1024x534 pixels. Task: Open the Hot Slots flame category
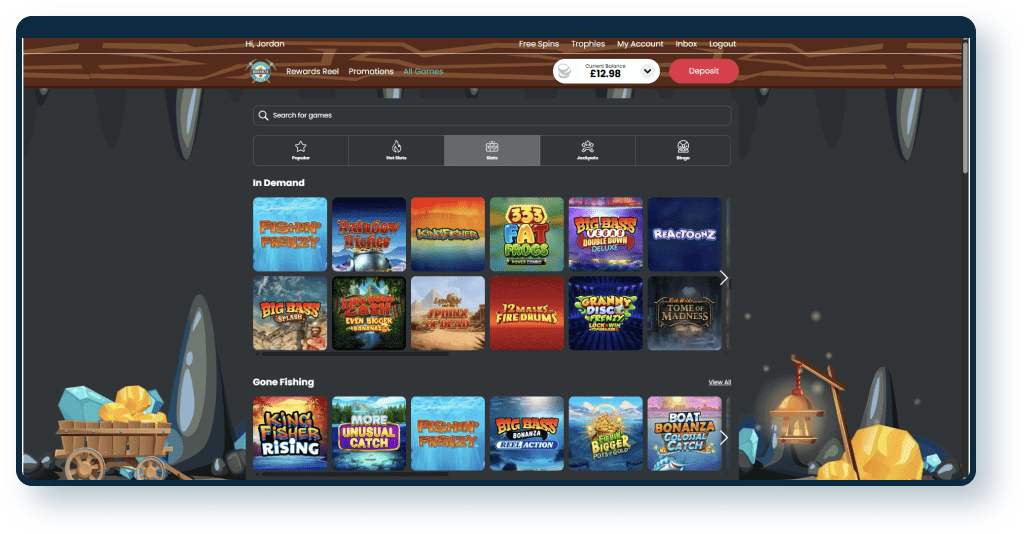point(396,150)
